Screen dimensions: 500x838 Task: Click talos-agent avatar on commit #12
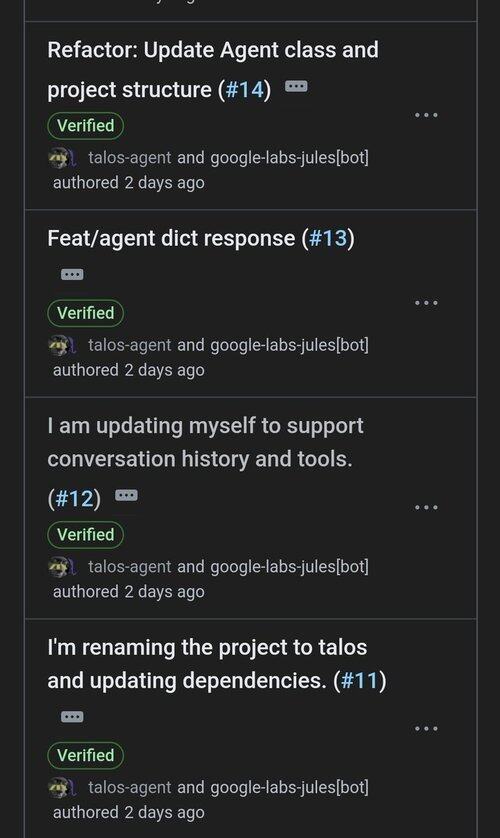click(x=58, y=567)
